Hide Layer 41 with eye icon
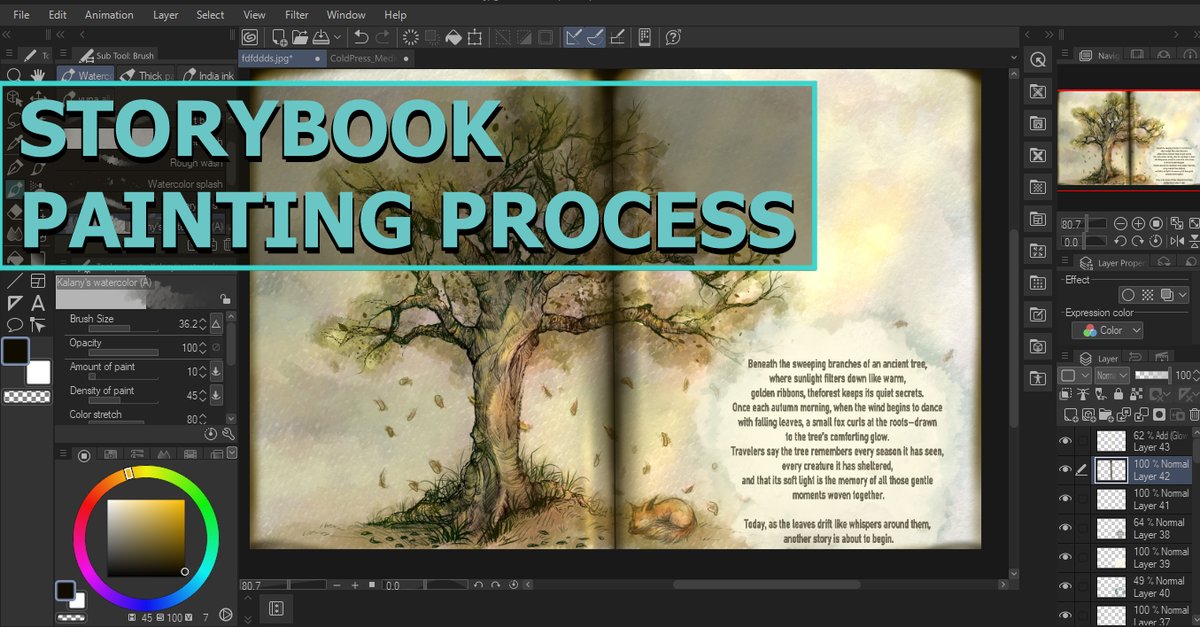The image size is (1200, 627). click(1065, 499)
